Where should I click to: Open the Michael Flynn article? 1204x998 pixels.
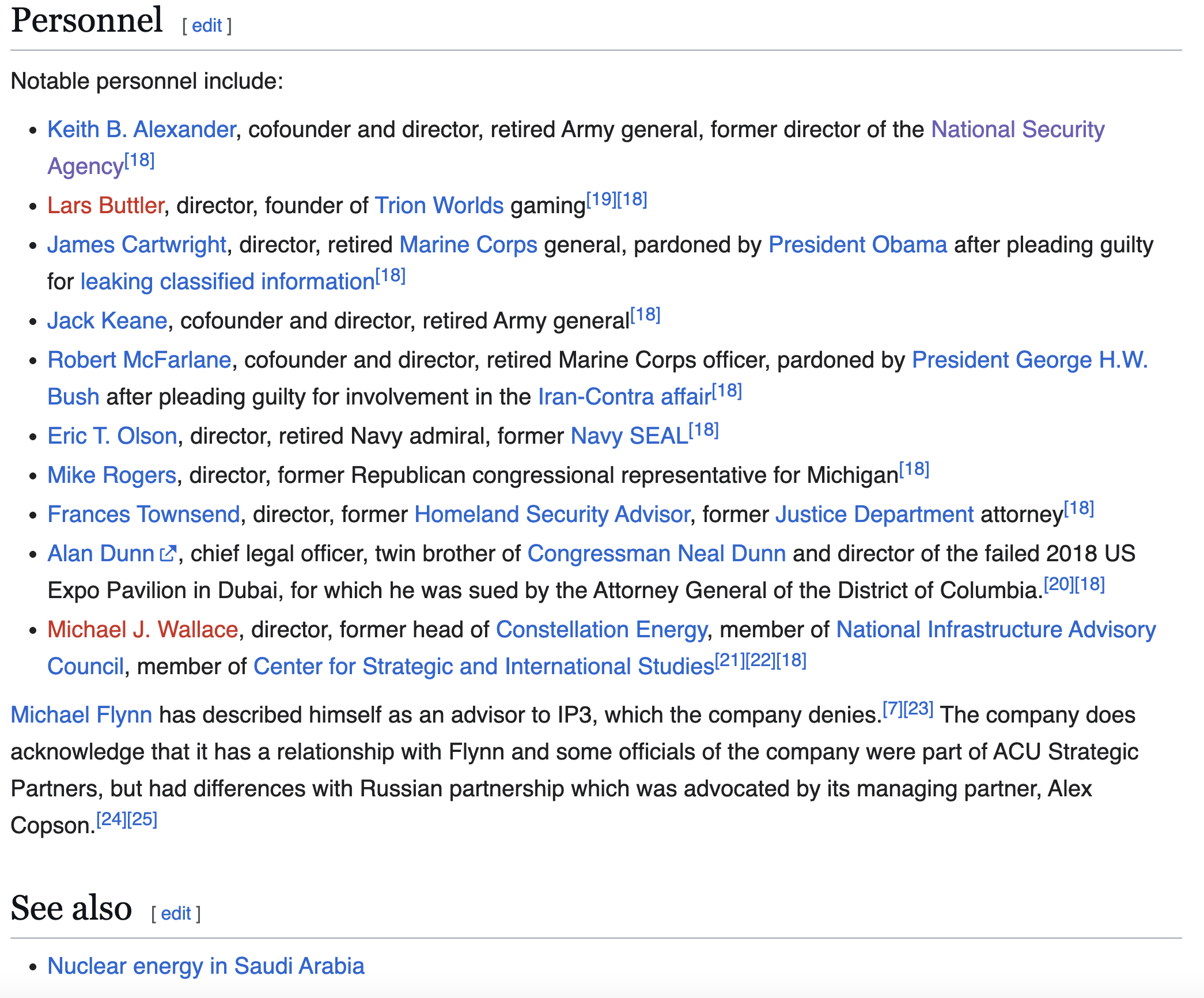click(81, 715)
